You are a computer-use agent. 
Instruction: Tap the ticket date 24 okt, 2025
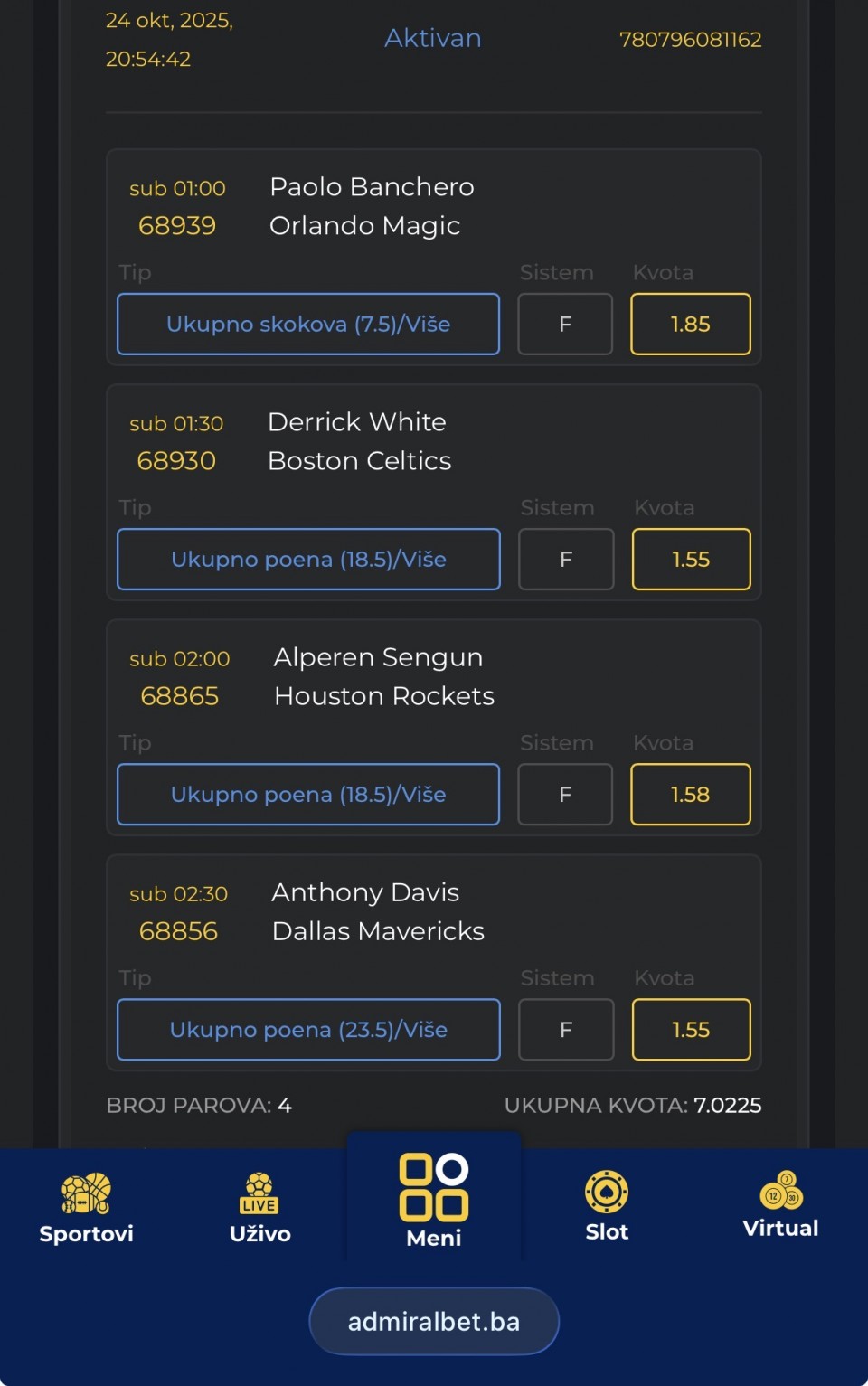(169, 21)
